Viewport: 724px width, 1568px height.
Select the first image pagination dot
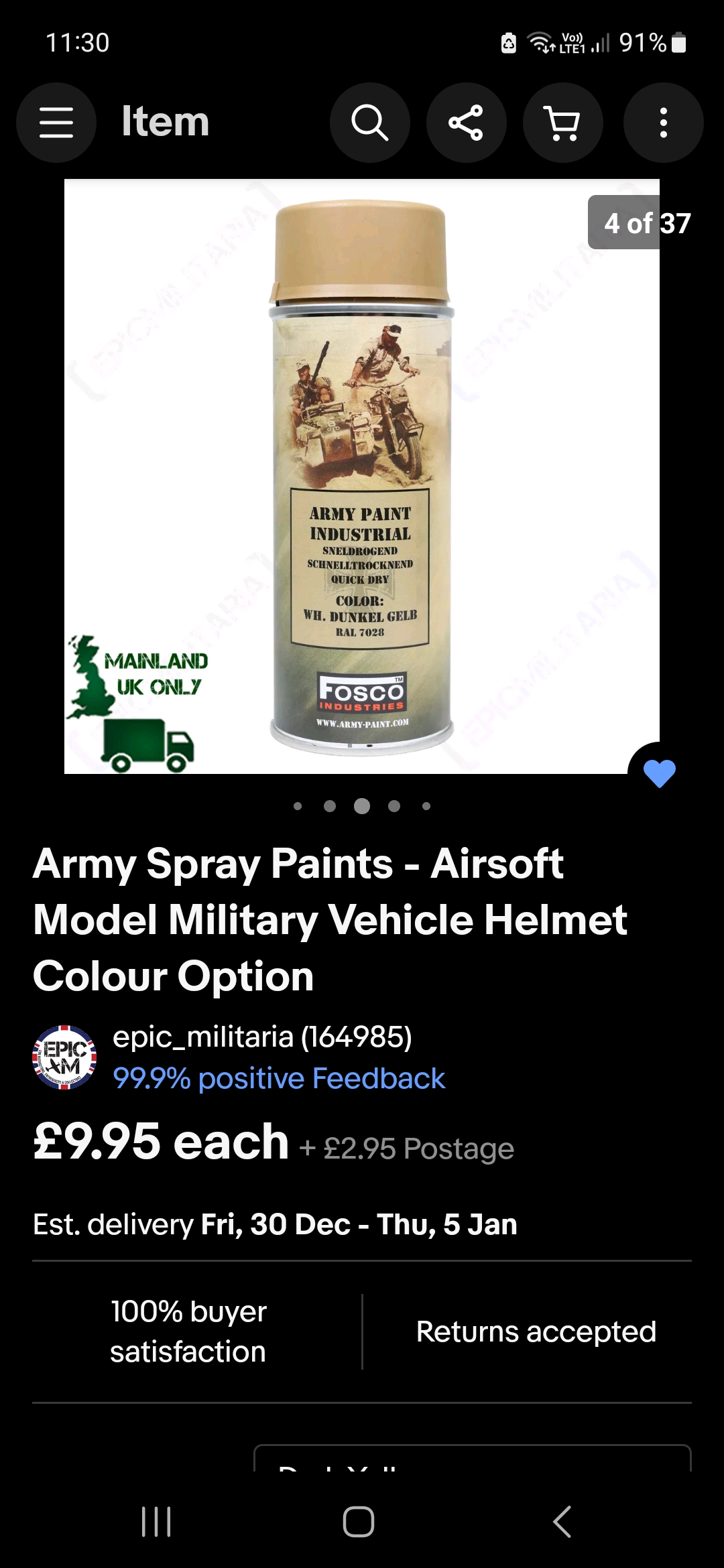[x=298, y=806]
